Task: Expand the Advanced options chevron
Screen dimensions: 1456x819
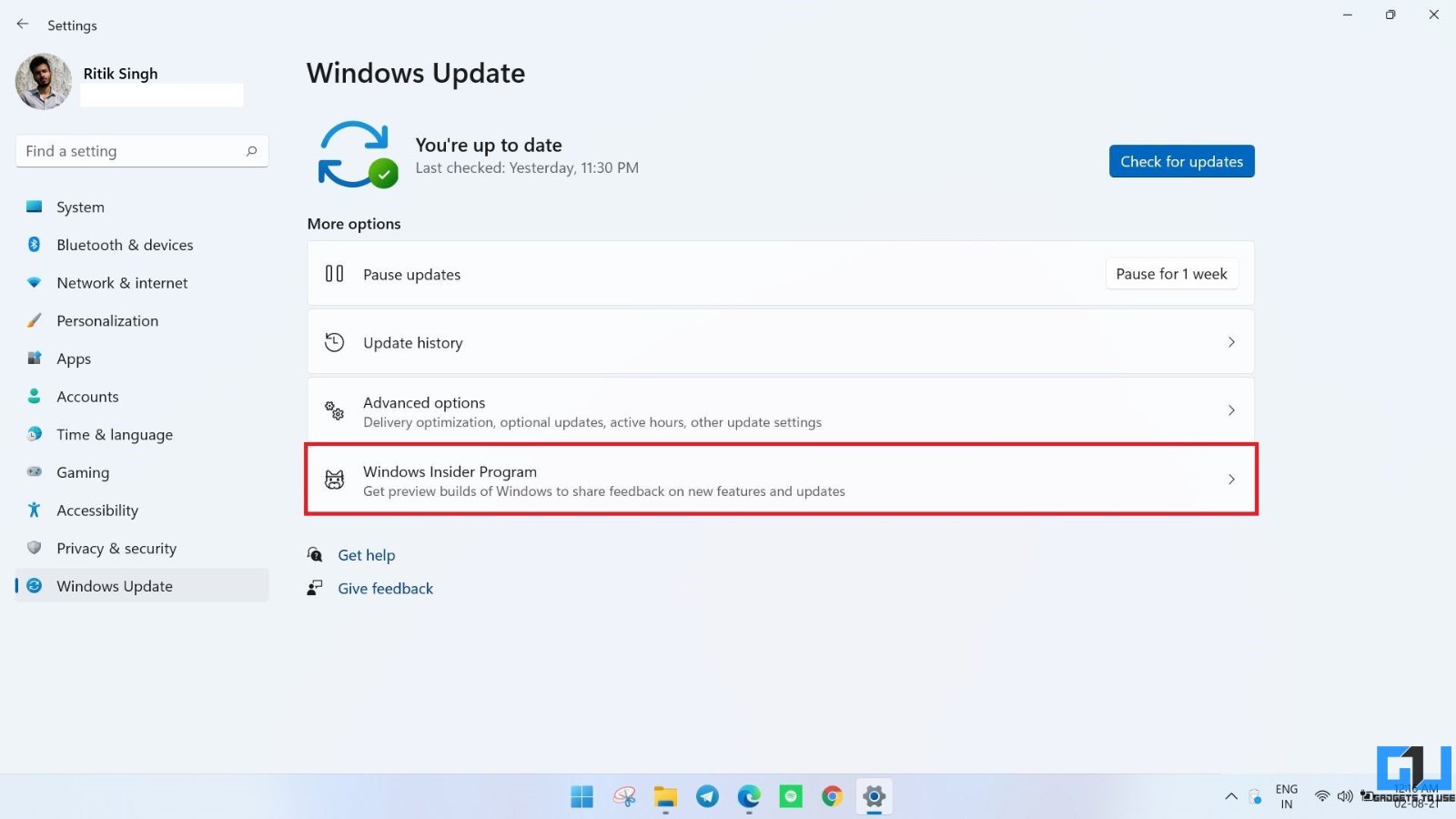Action: tap(1231, 410)
